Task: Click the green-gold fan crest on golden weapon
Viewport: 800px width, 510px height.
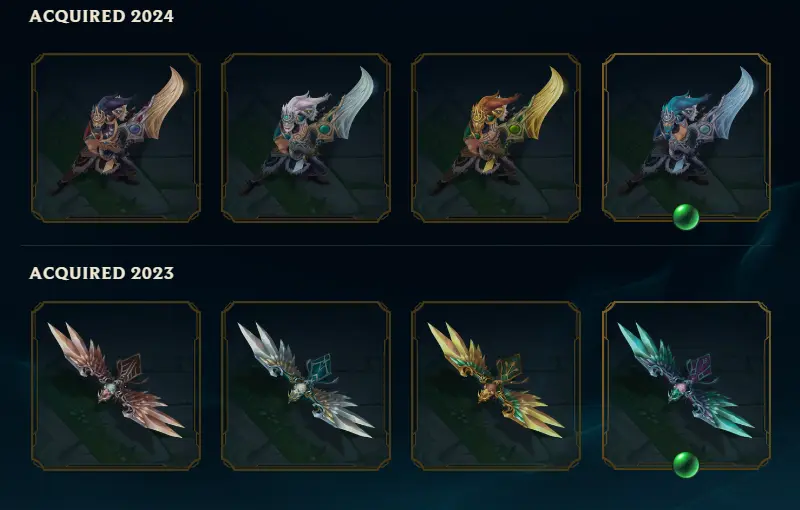Action: pos(510,368)
